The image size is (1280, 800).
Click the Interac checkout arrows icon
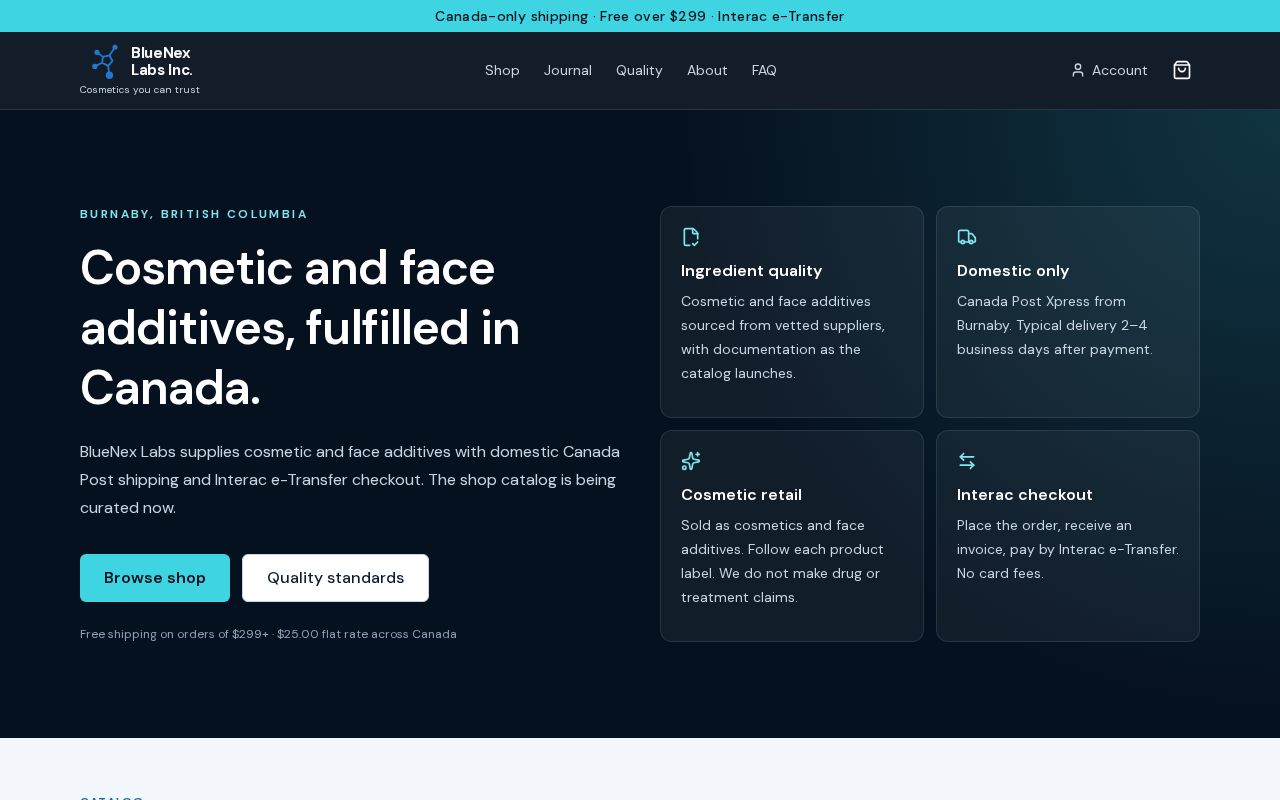(967, 461)
